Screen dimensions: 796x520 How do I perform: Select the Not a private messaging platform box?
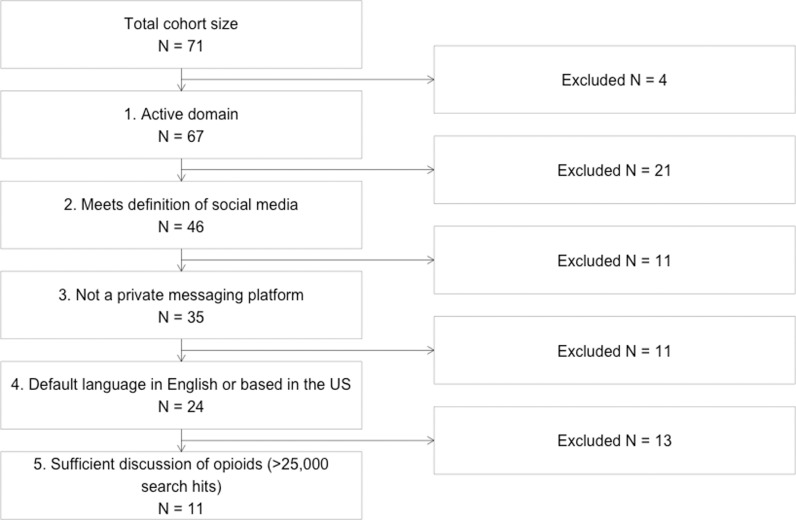coord(181,305)
